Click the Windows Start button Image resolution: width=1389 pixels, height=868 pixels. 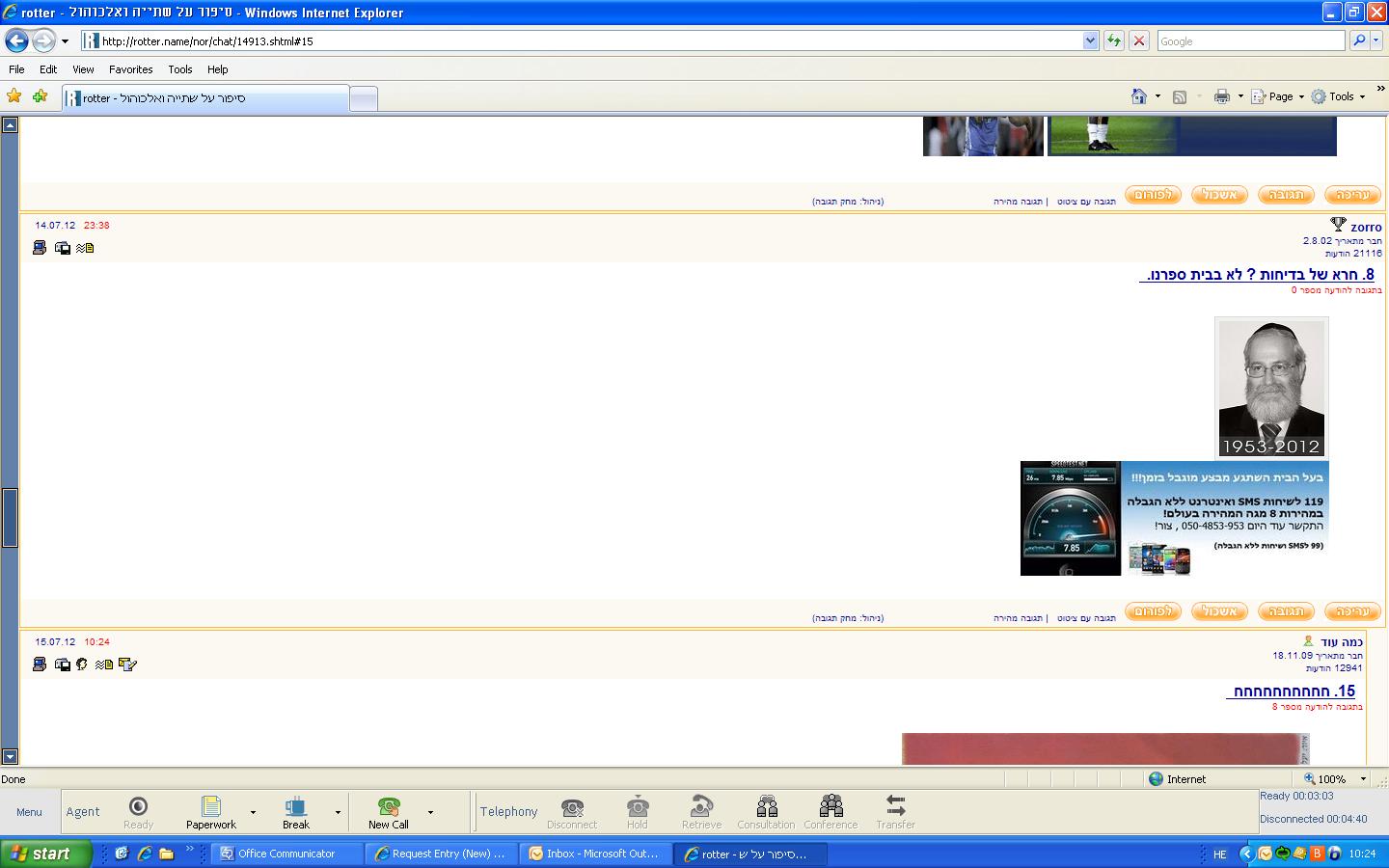(45, 854)
